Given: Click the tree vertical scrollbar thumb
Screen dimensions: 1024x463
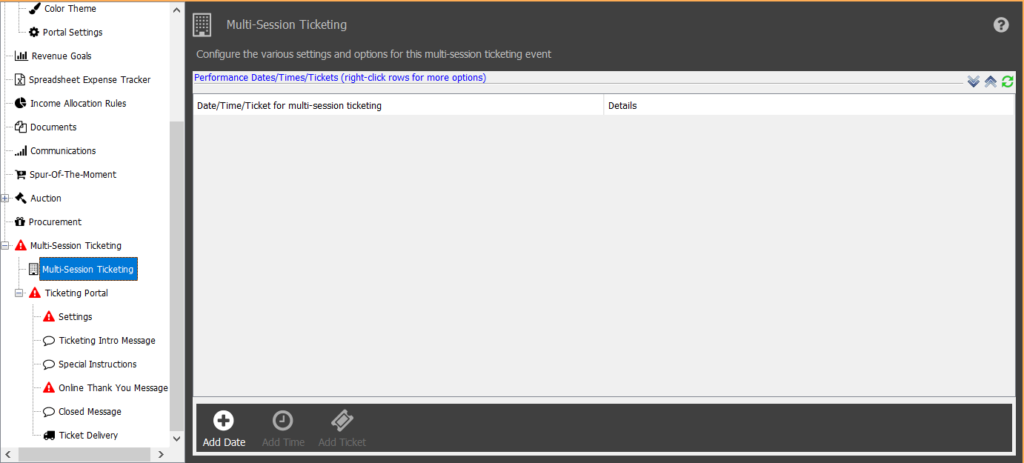Looking at the screenshot, I should coord(177,274).
